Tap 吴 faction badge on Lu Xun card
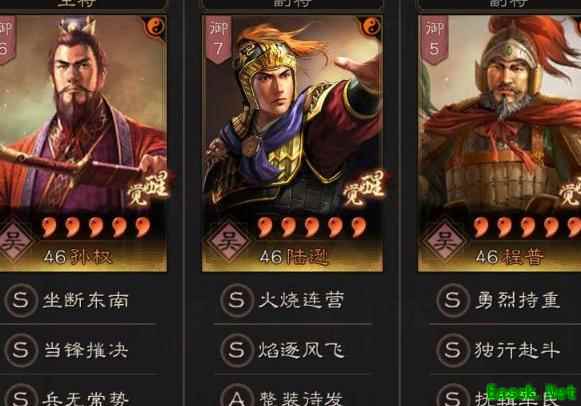This screenshot has height=406, width=581. pyautogui.click(x=228, y=242)
